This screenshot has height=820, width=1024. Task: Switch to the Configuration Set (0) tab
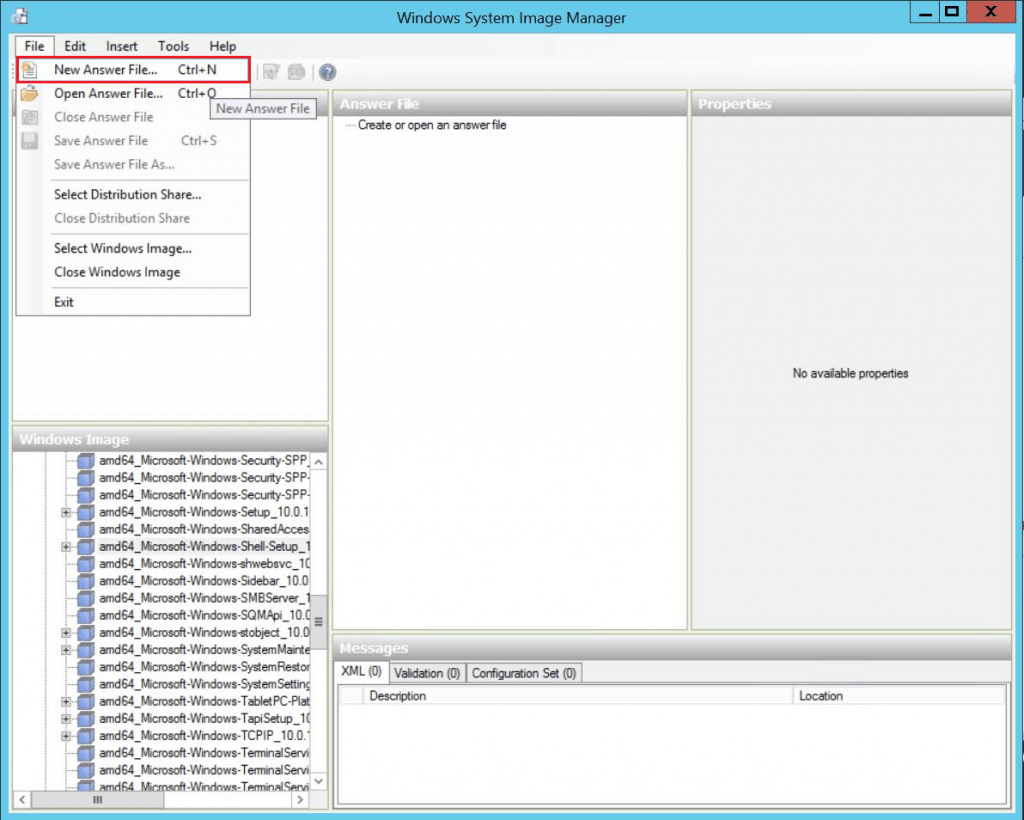point(524,673)
